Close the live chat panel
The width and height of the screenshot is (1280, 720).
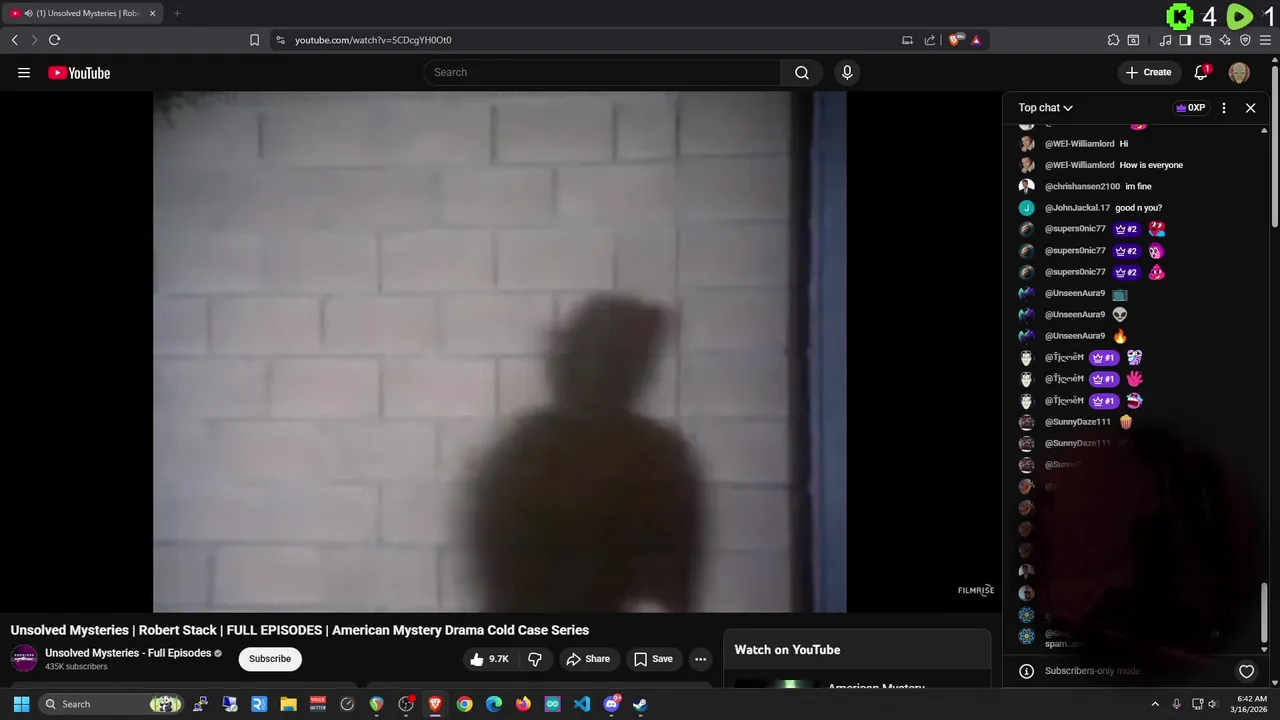pyautogui.click(x=1250, y=108)
